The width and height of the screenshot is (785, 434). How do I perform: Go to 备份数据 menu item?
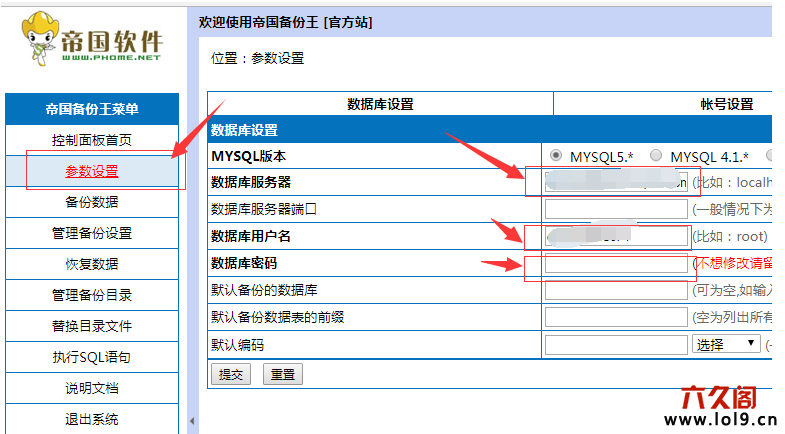click(x=92, y=202)
